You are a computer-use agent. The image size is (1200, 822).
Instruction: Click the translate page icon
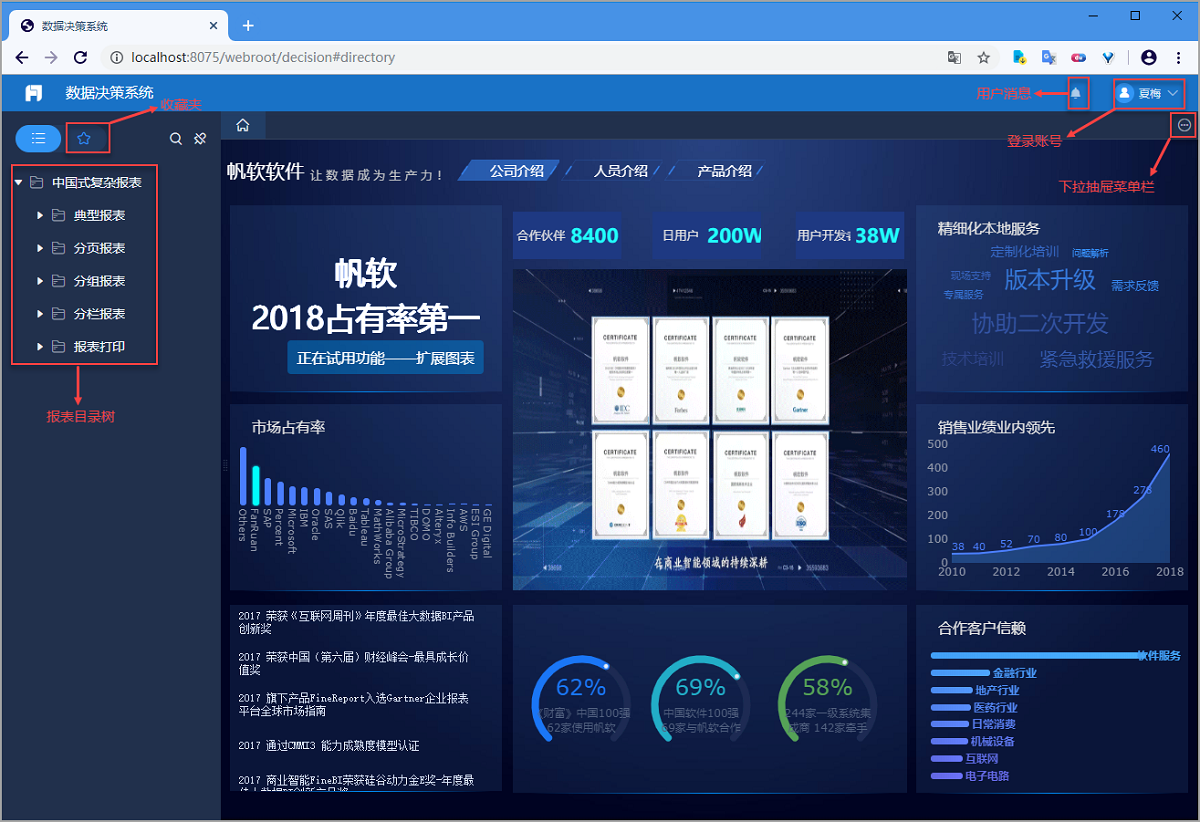pyautogui.click(x=955, y=57)
